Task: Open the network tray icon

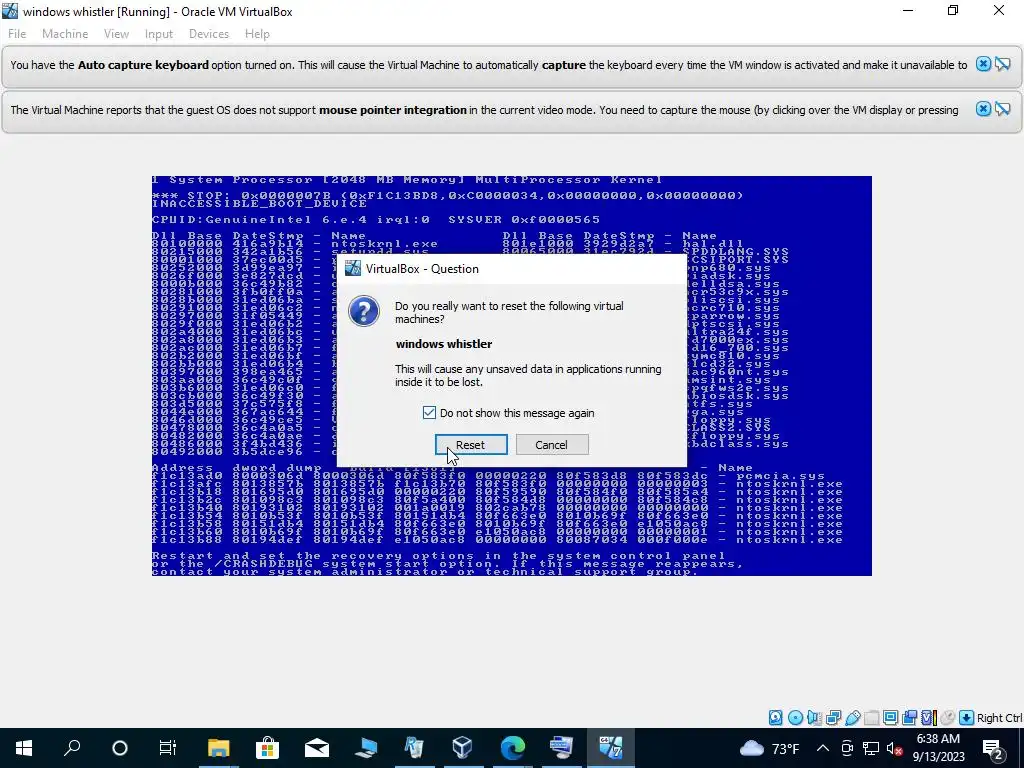Action: pos(871,748)
